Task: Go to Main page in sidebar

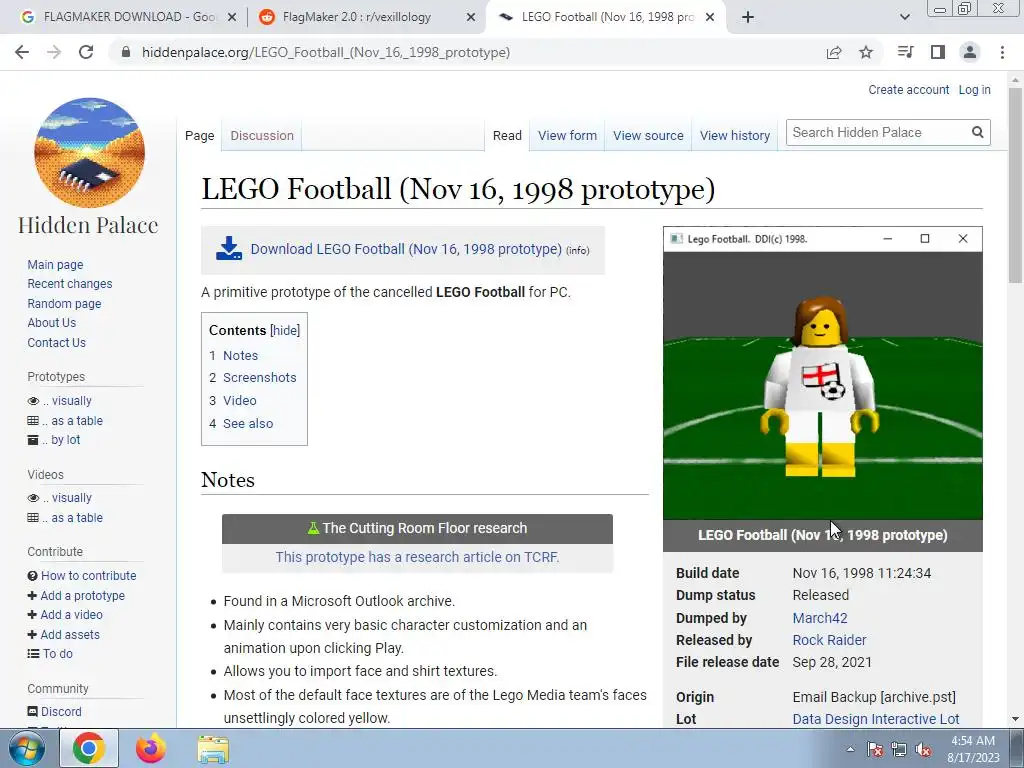Action: 55,264
